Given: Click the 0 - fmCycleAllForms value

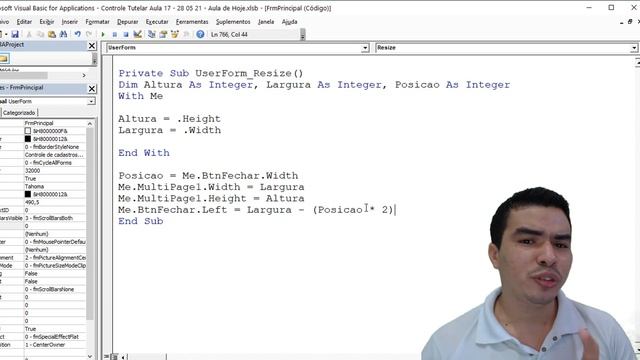Looking at the screenshot, I should click(x=55, y=162).
